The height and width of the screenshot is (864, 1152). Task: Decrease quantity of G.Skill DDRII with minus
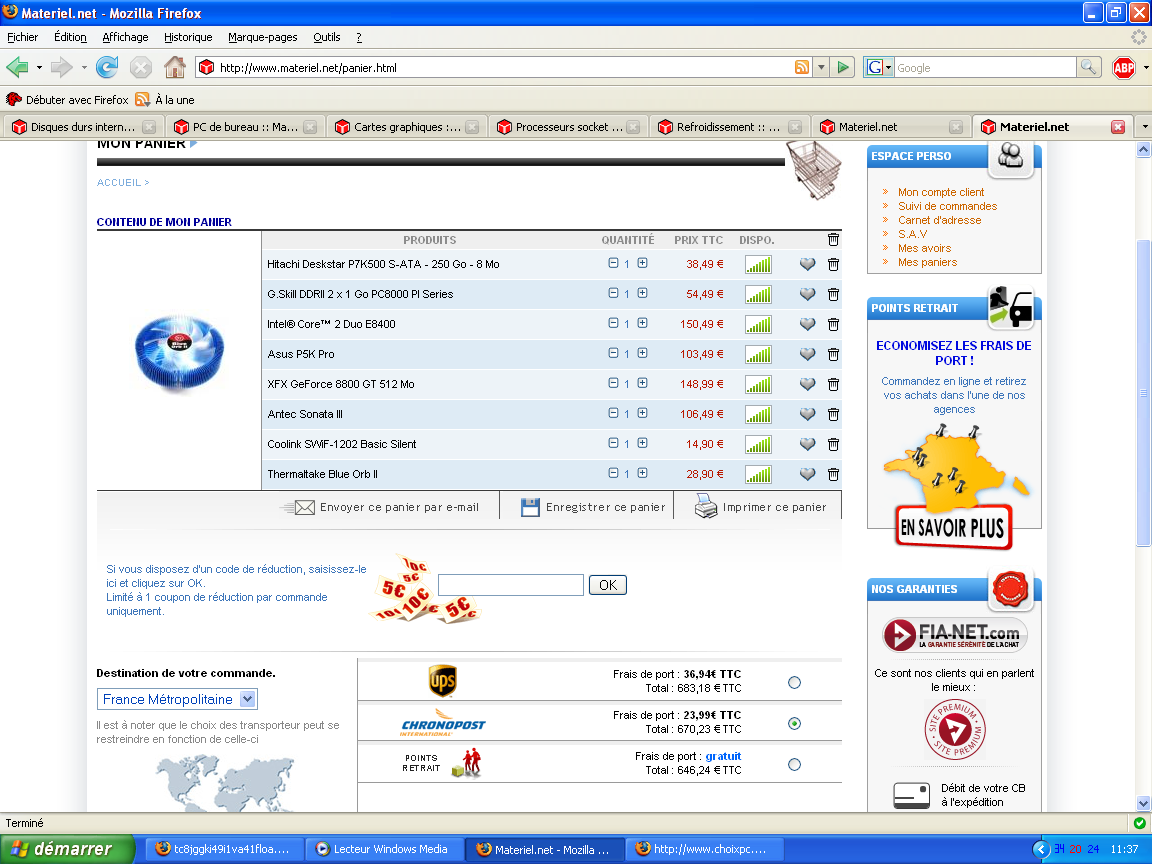click(613, 293)
